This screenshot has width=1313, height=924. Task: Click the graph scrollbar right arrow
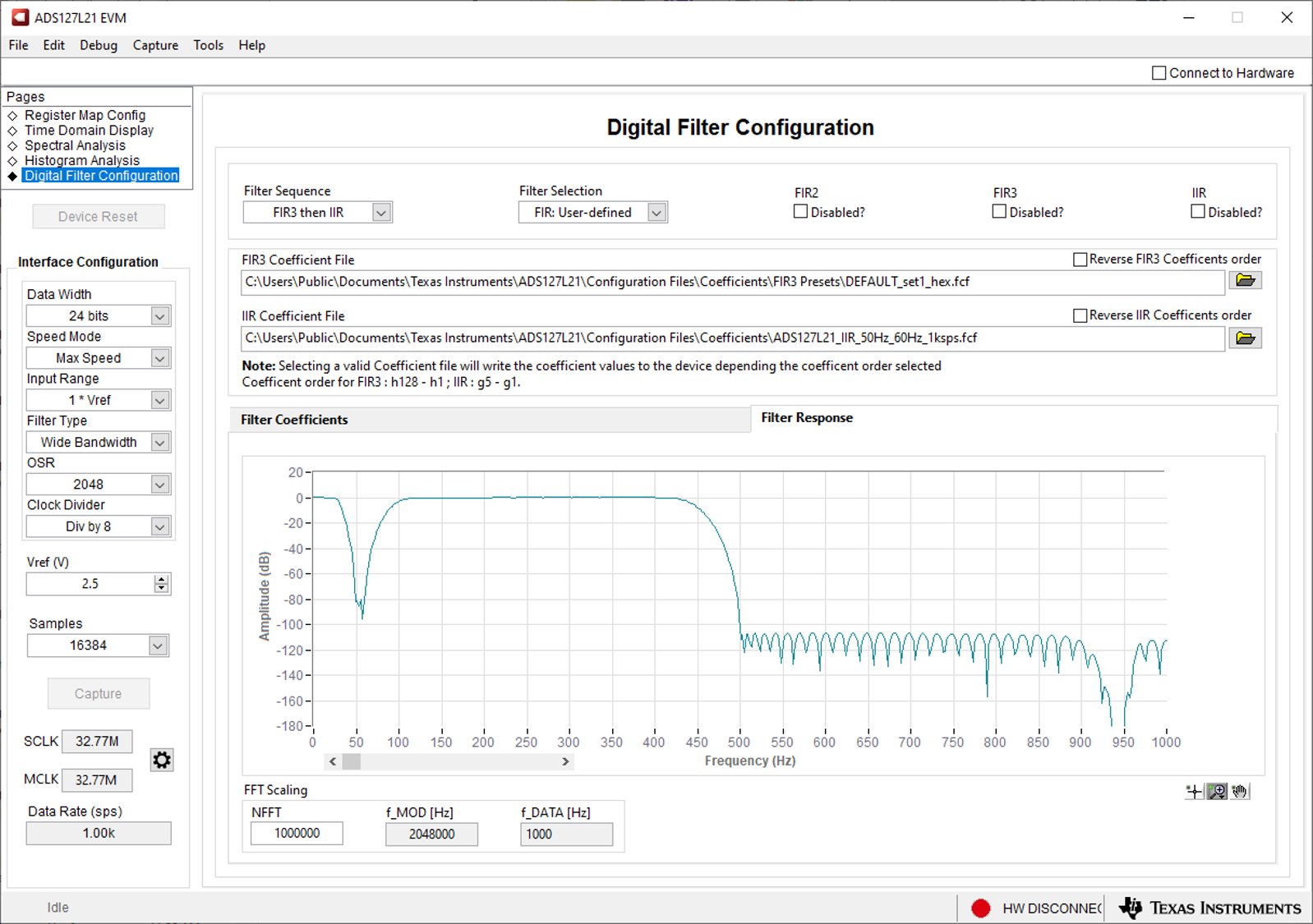[x=565, y=761]
